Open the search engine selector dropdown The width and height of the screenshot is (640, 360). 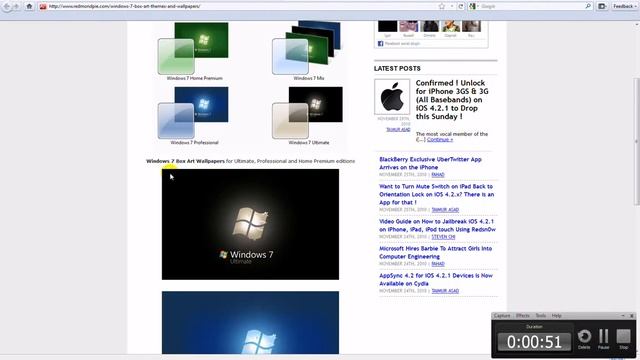click(x=473, y=6)
